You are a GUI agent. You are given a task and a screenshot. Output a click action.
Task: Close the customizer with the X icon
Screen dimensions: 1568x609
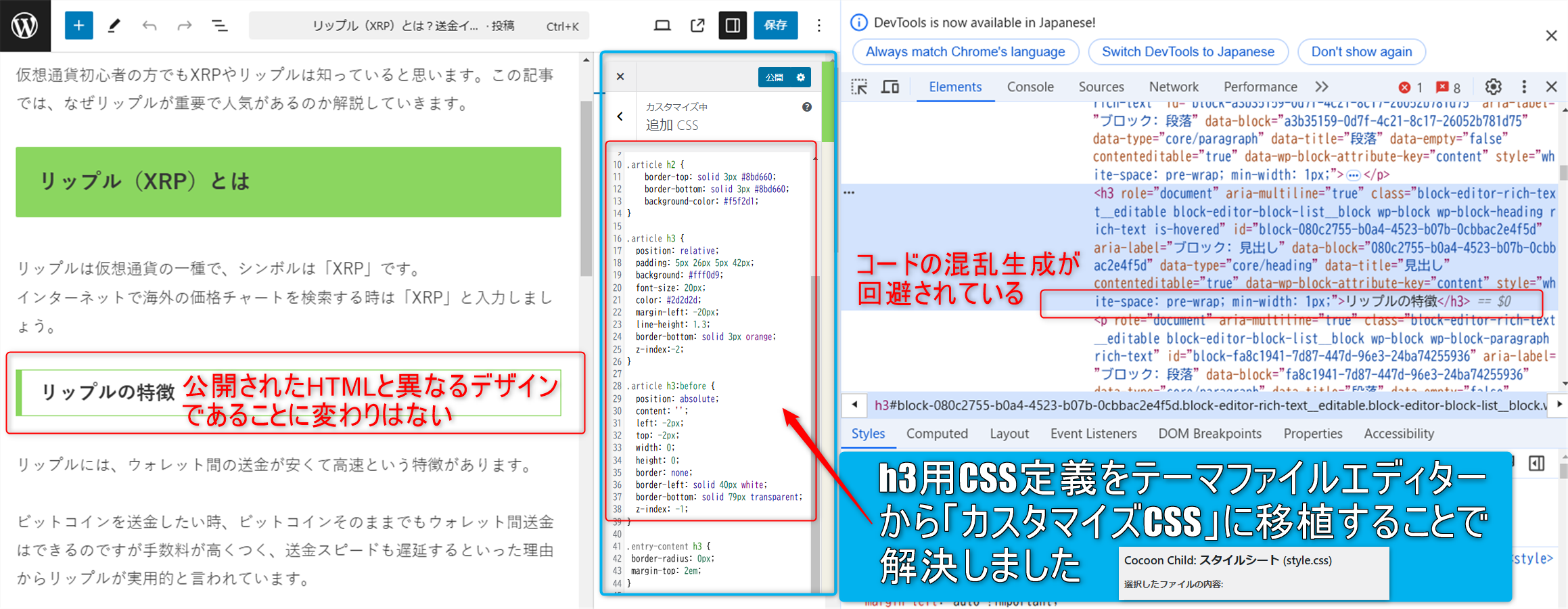click(620, 76)
